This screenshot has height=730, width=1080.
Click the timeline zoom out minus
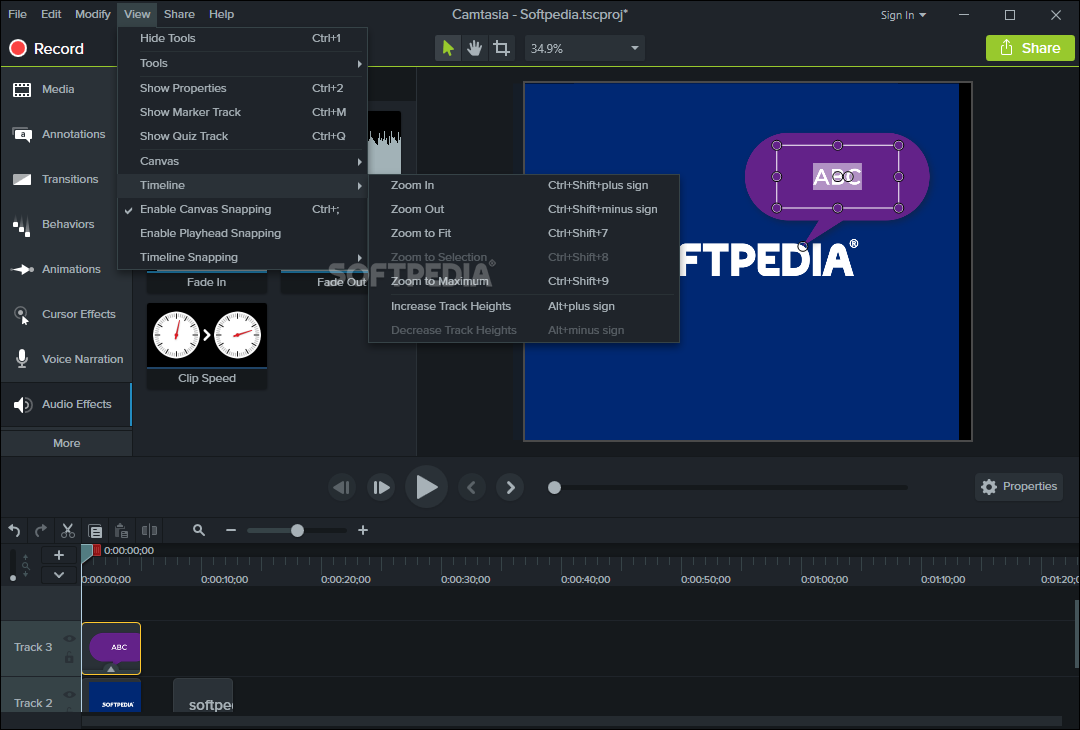coord(231,530)
